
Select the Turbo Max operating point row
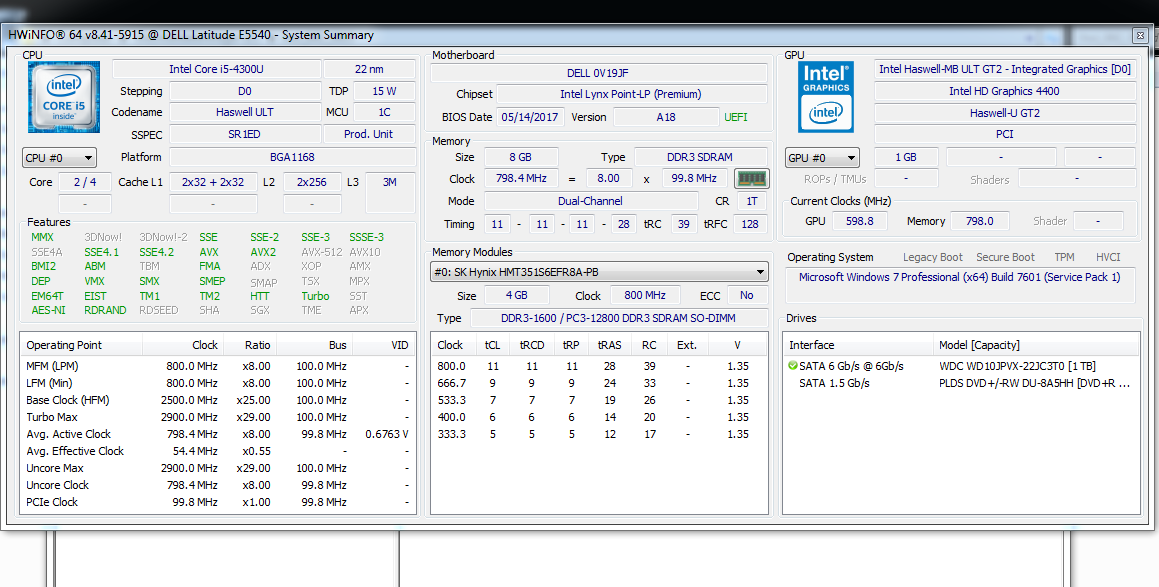pos(217,417)
